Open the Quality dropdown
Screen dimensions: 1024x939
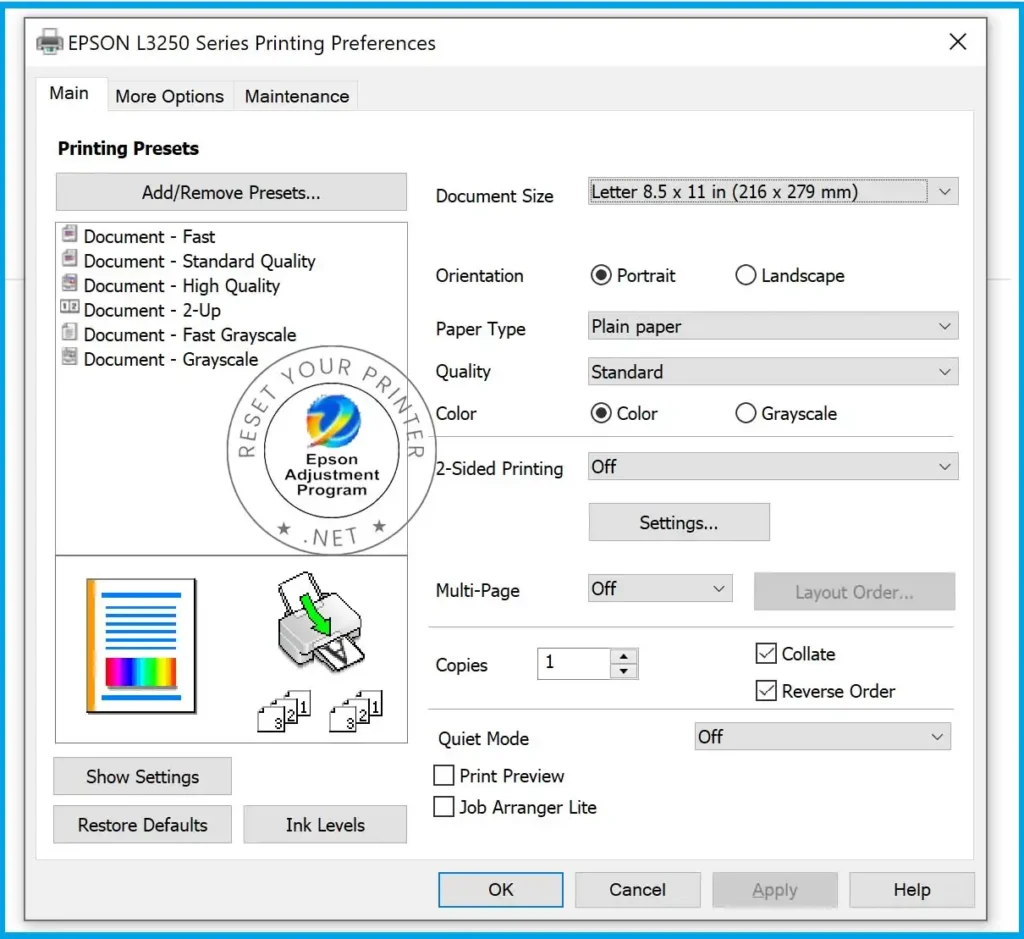point(773,372)
